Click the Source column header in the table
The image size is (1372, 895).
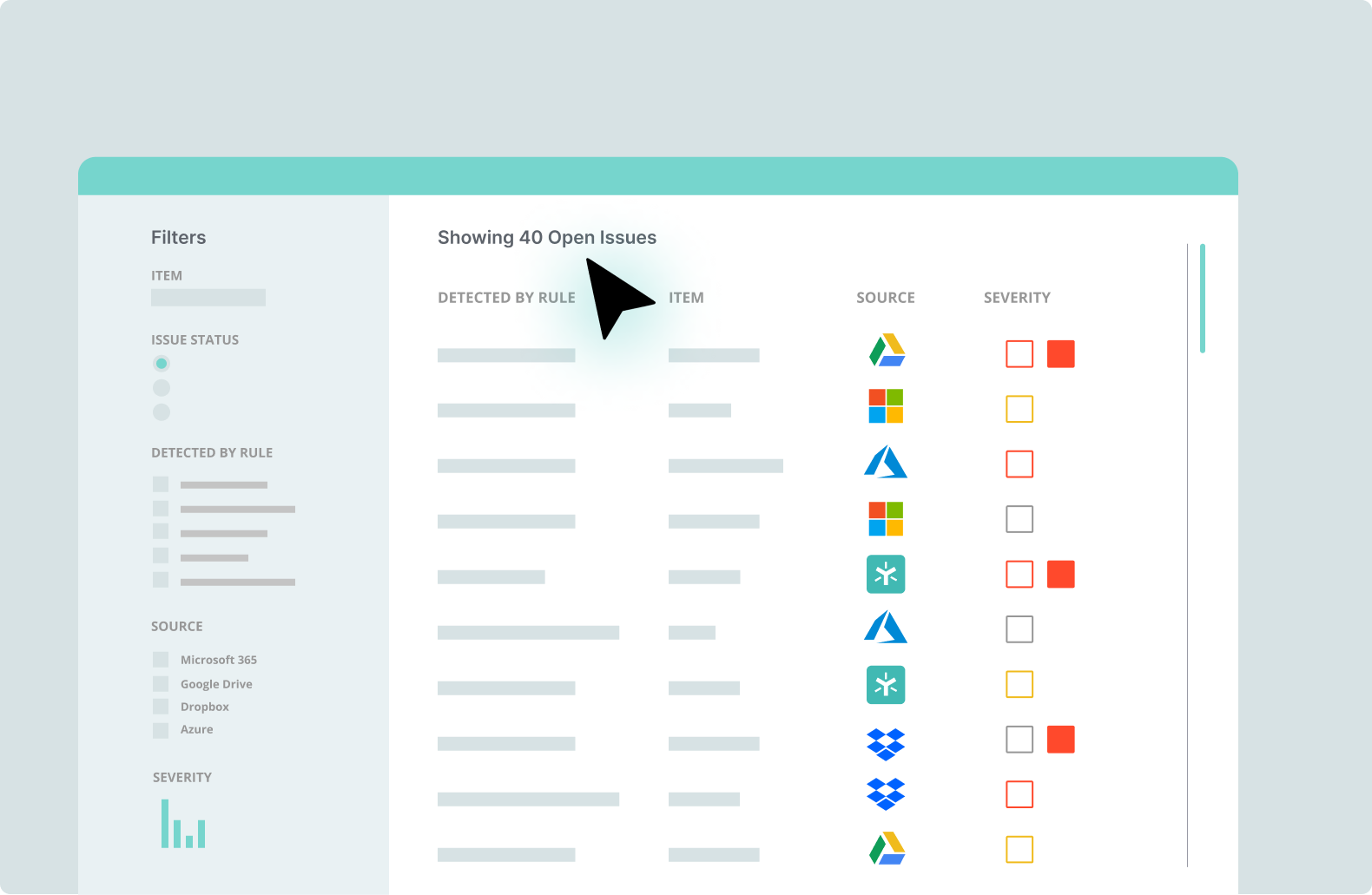tap(885, 298)
